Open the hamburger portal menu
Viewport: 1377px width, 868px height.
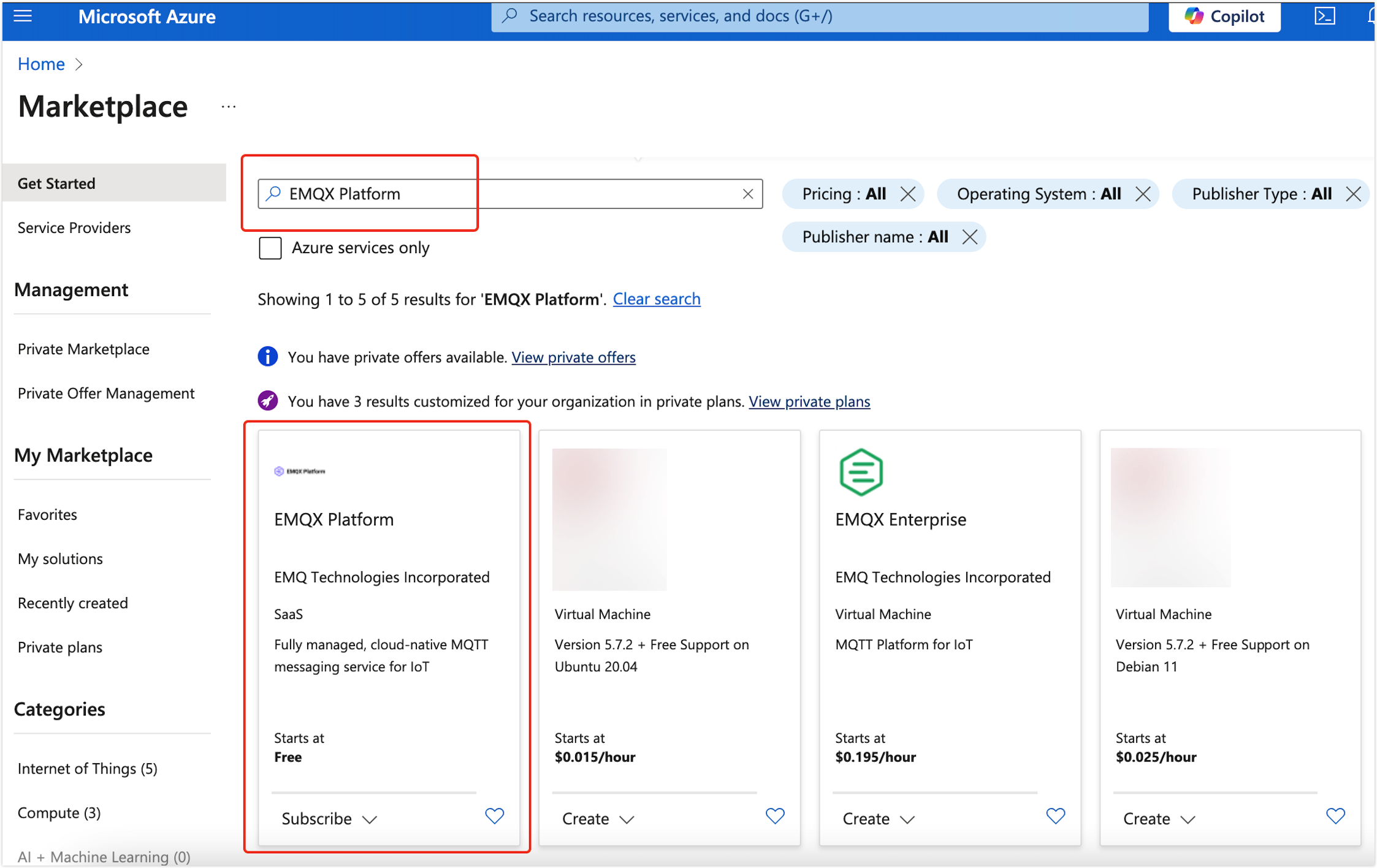[x=23, y=16]
